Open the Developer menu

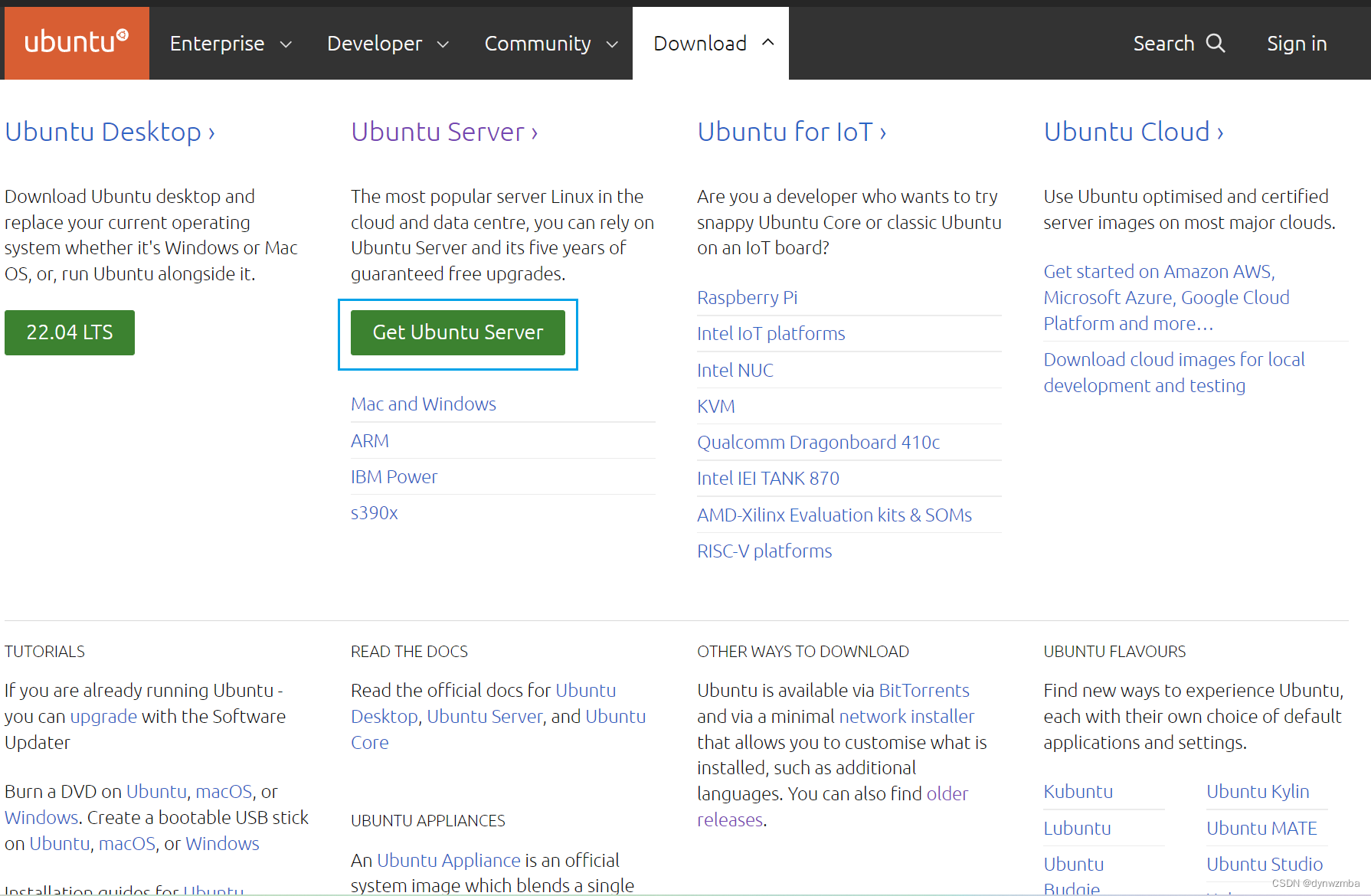click(x=388, y=44)
